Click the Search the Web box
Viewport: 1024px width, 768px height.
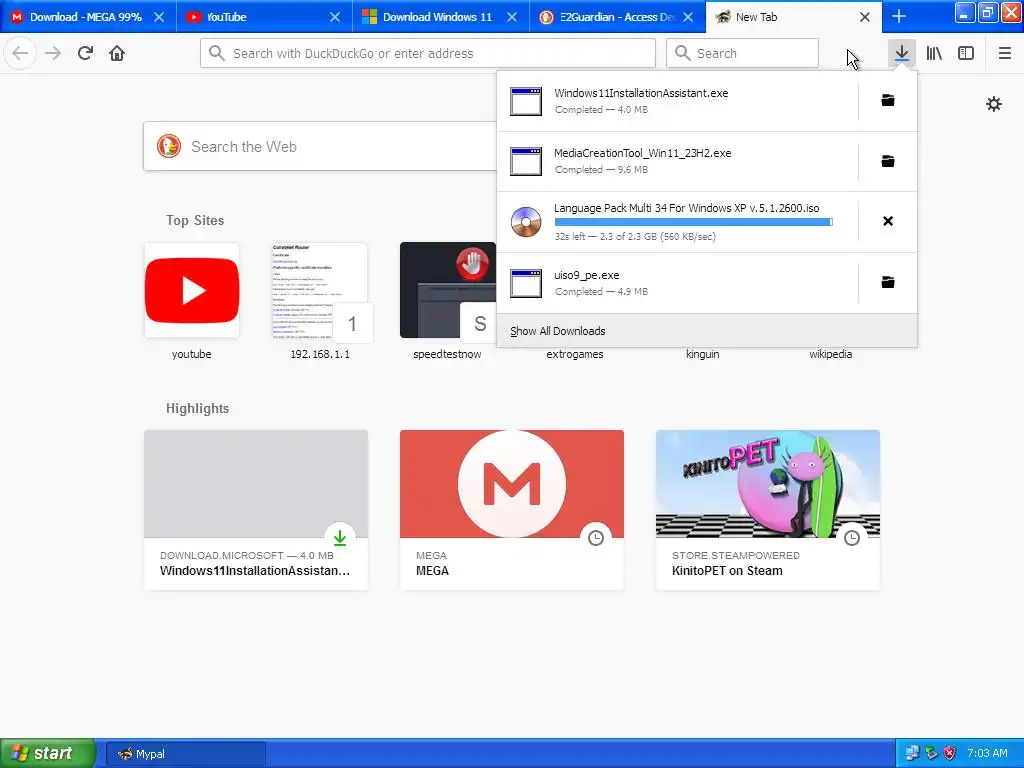[320, 146]
